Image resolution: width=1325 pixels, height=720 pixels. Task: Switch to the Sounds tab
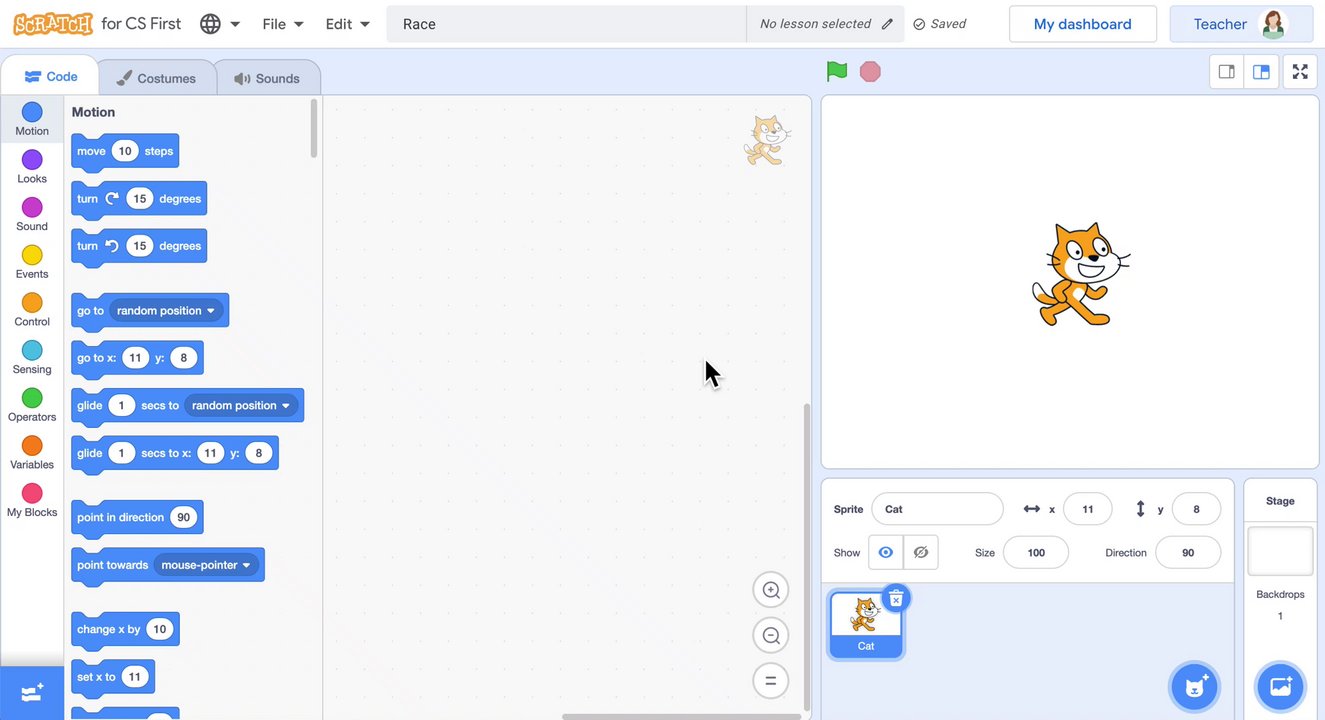point(267,78)
